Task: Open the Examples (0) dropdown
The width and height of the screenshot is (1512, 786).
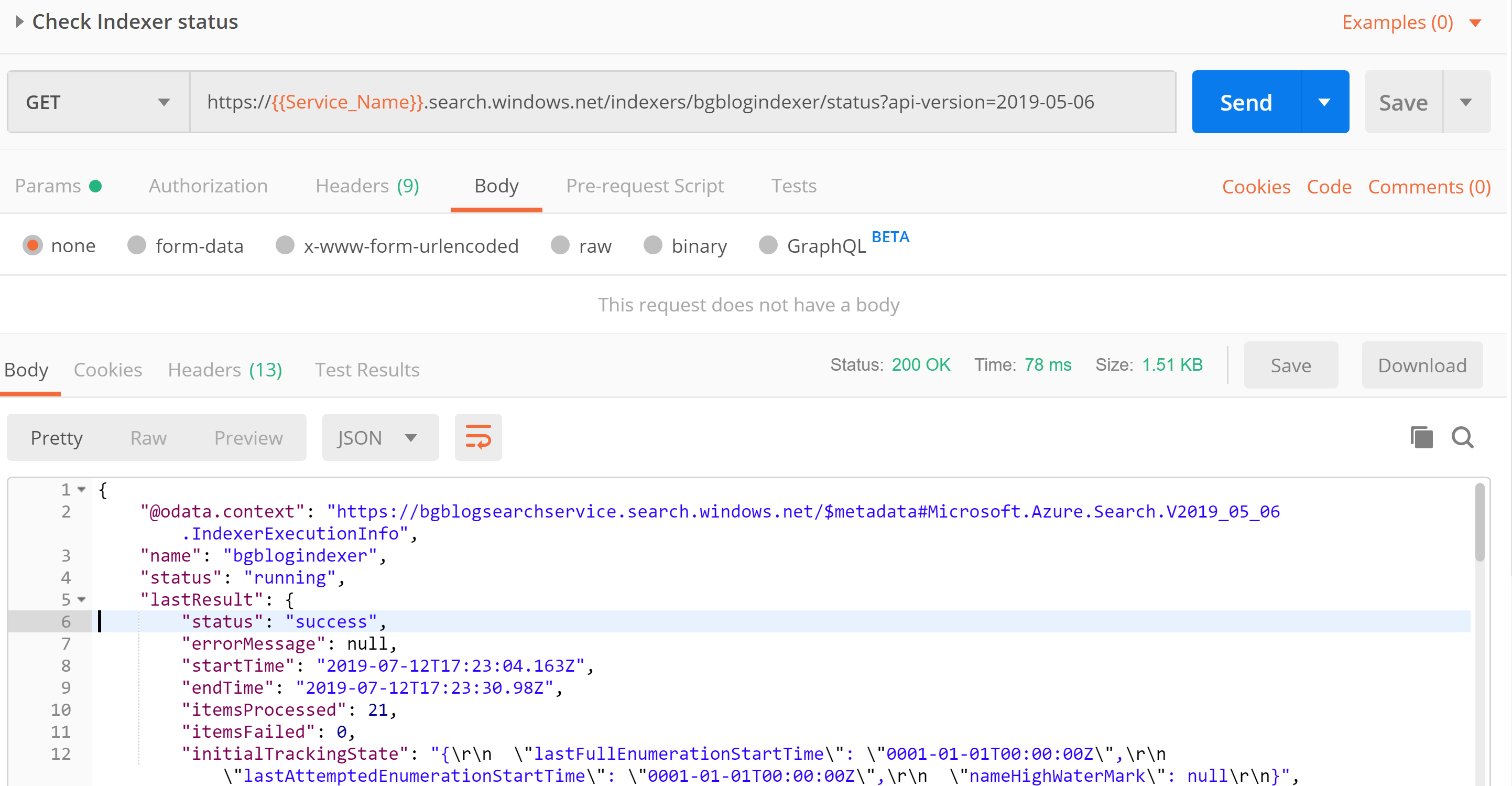Action: 1411,23
